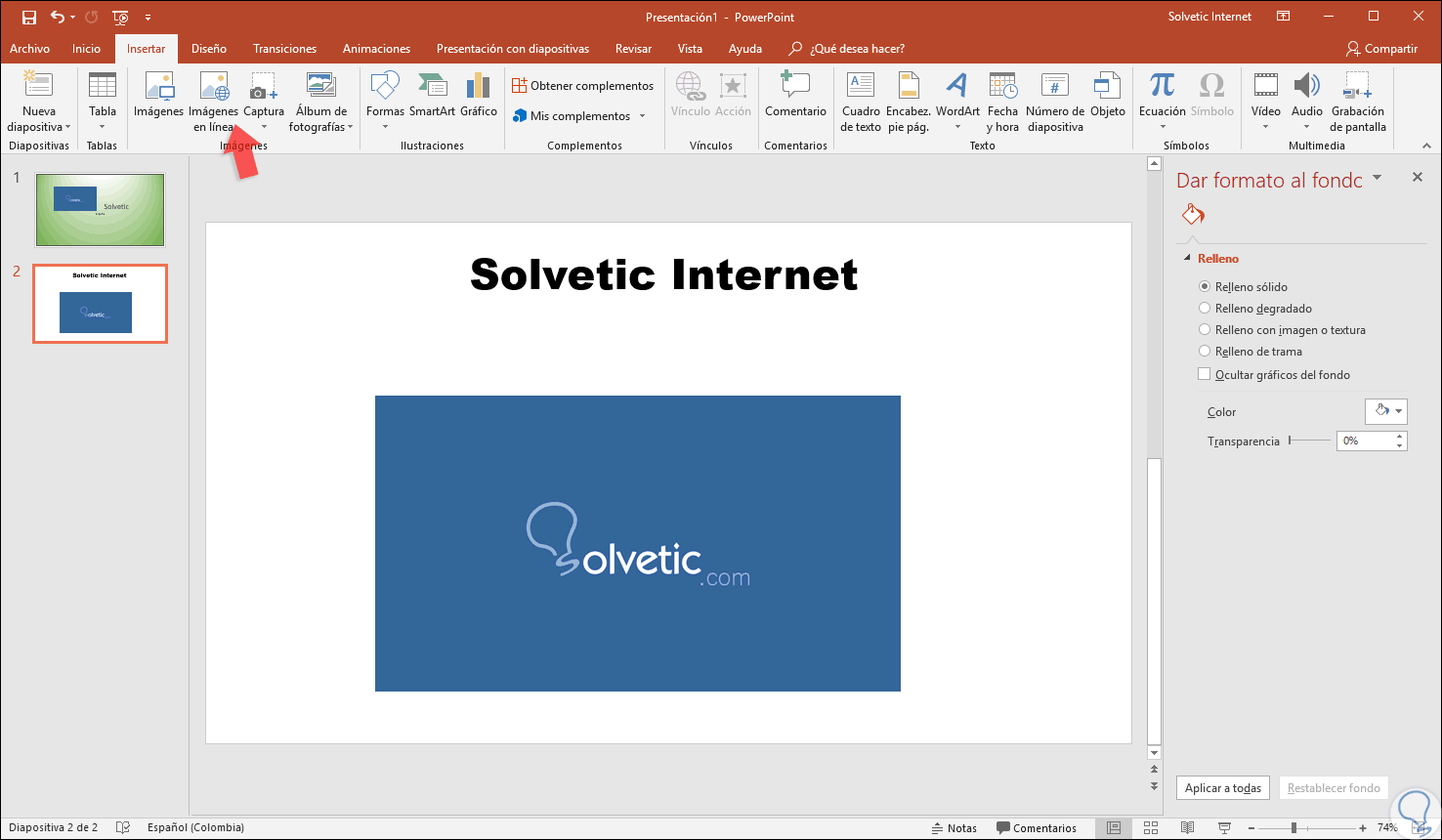Insert a SmartArt graphic
Screen dimensions: 1442x840
pyautogui.click(x=432, y=95)
